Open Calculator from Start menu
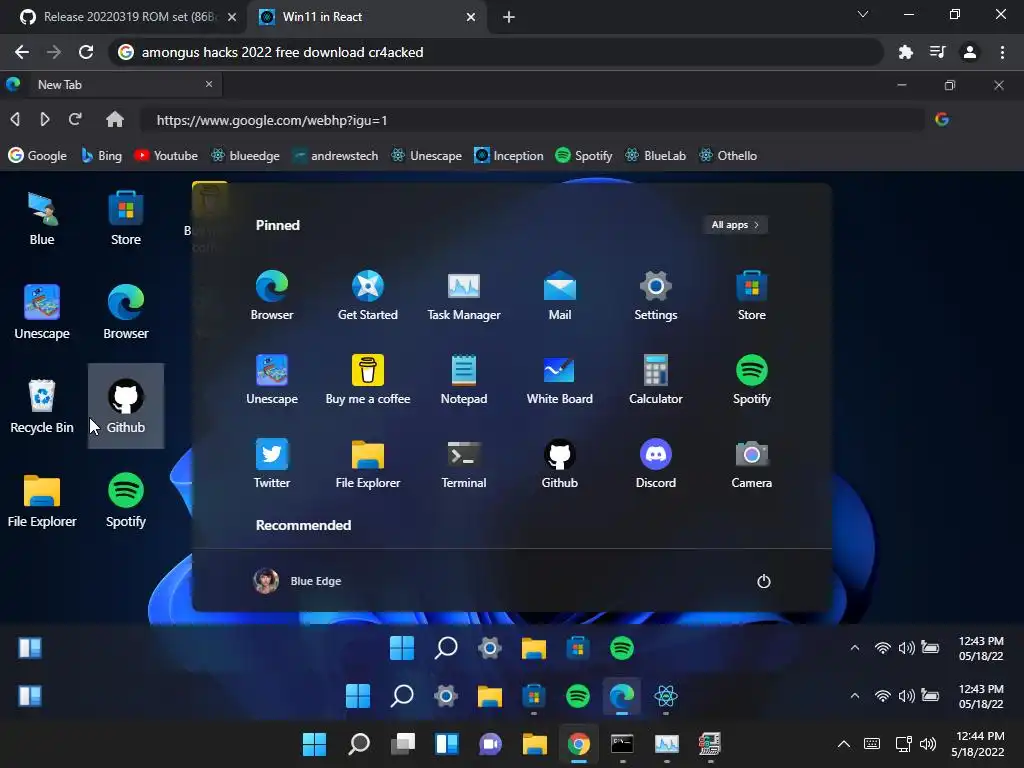Screen dimensions: 1024x768 coord(656,379)
